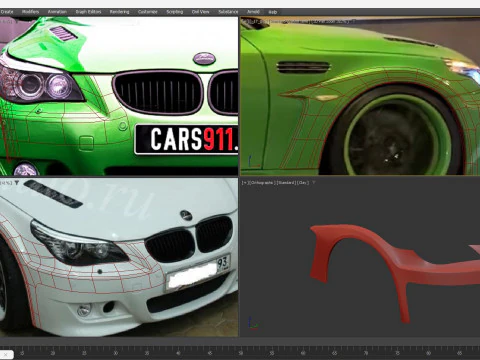Open the Customize menu
Viewport: 480px width, 360px height.
tap(148, 12)
